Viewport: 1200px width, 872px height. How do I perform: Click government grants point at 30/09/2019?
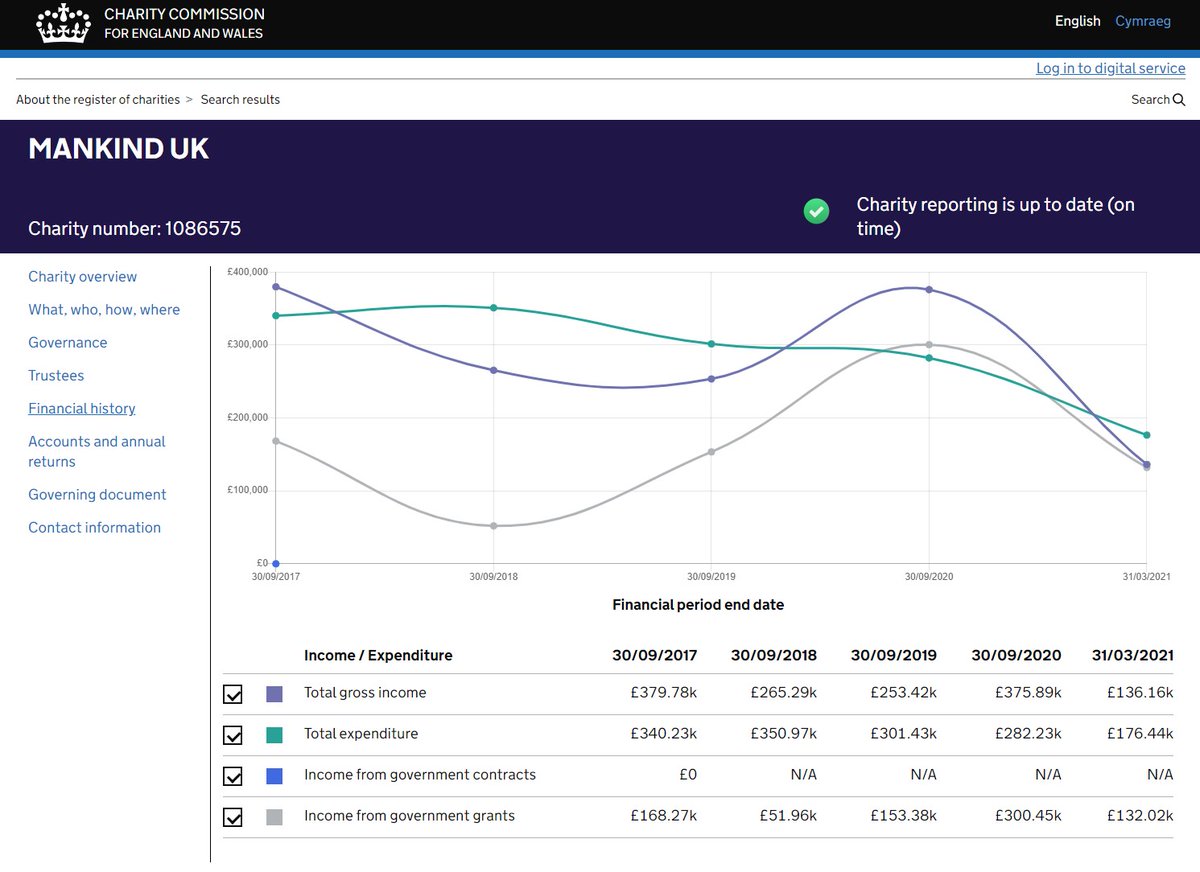pyautogui.click(x=711, y=452)
